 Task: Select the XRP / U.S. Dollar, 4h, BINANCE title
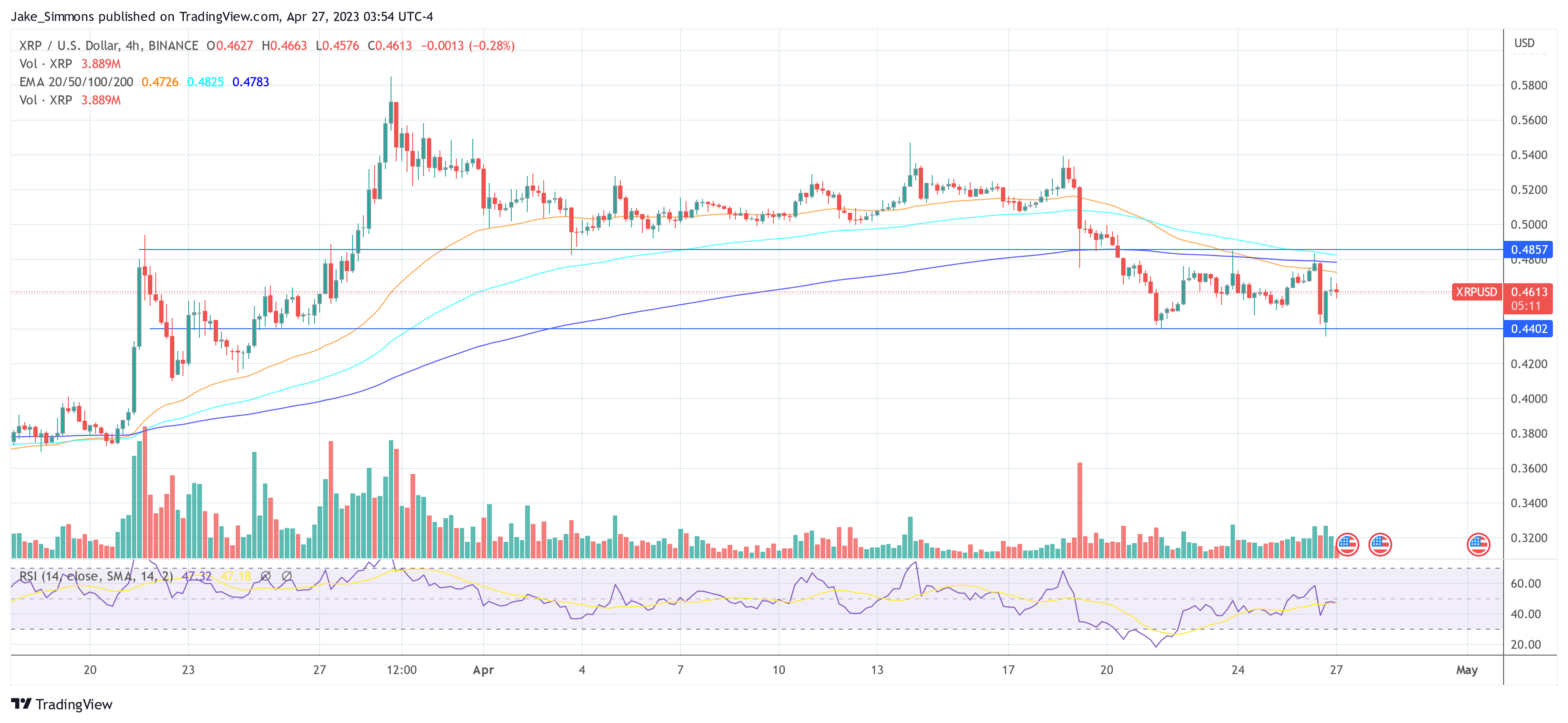click(109, 46)
